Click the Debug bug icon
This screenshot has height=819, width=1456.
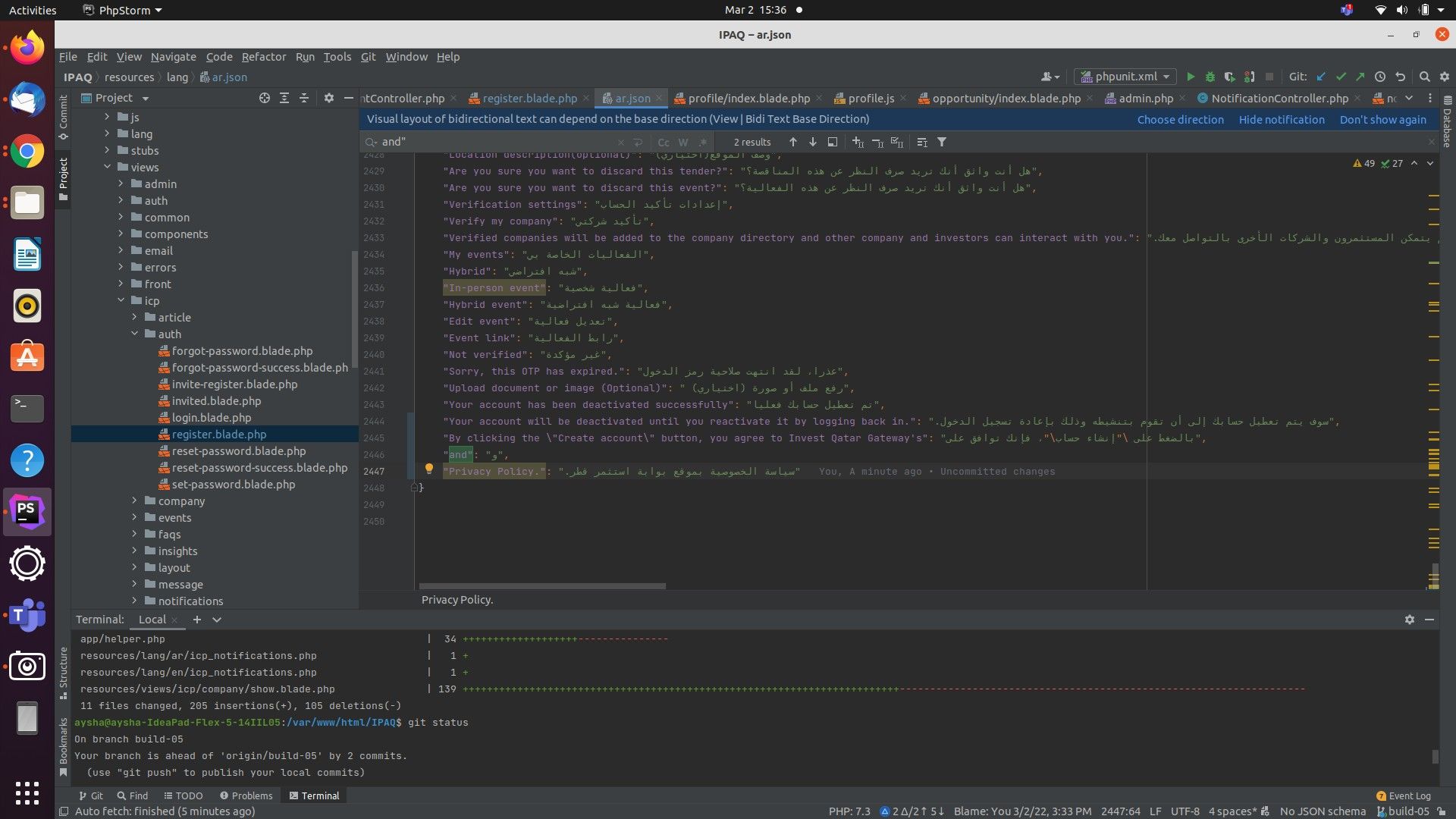1210,77
